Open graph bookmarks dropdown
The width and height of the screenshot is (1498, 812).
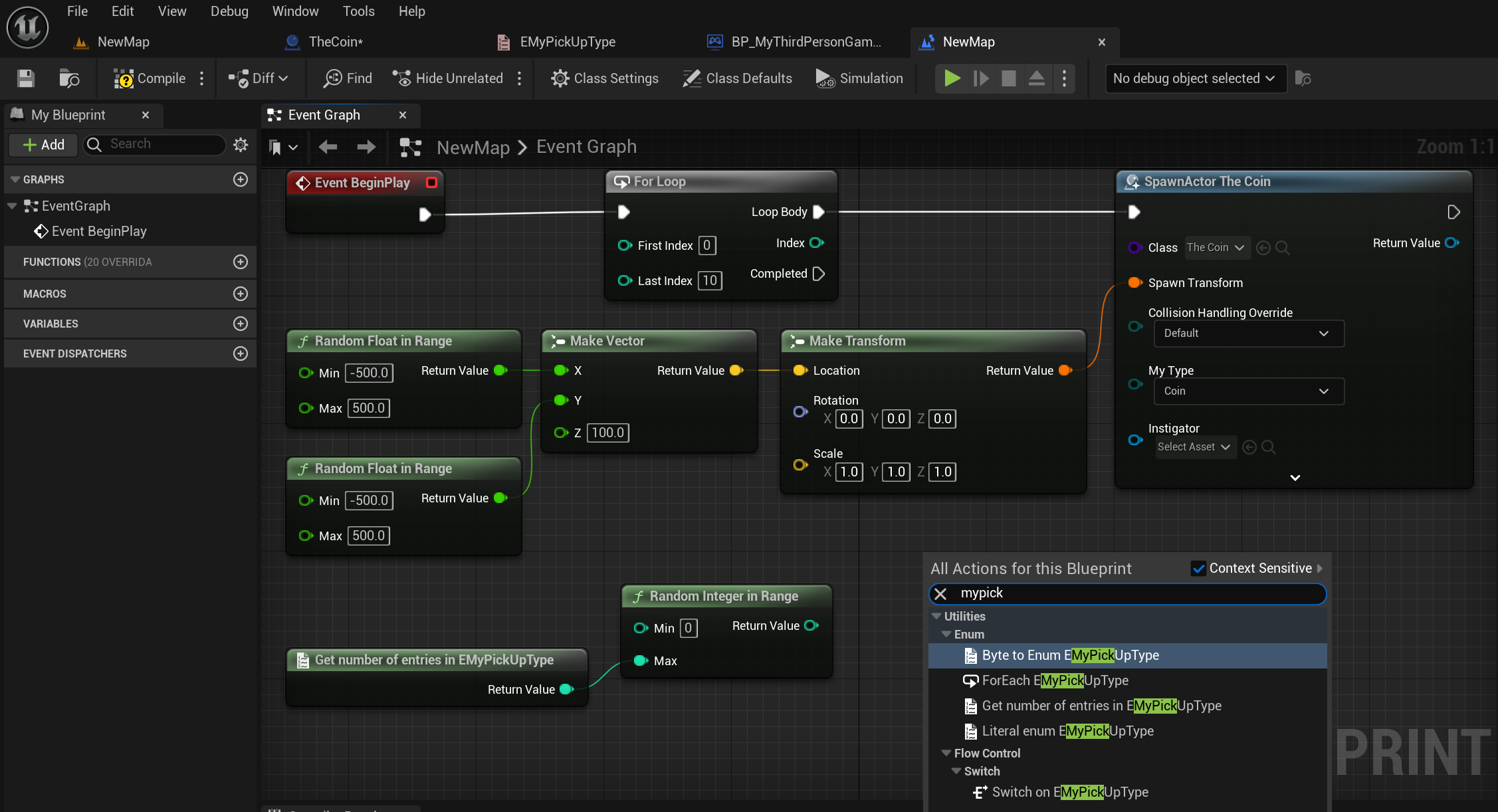(282, 147)
